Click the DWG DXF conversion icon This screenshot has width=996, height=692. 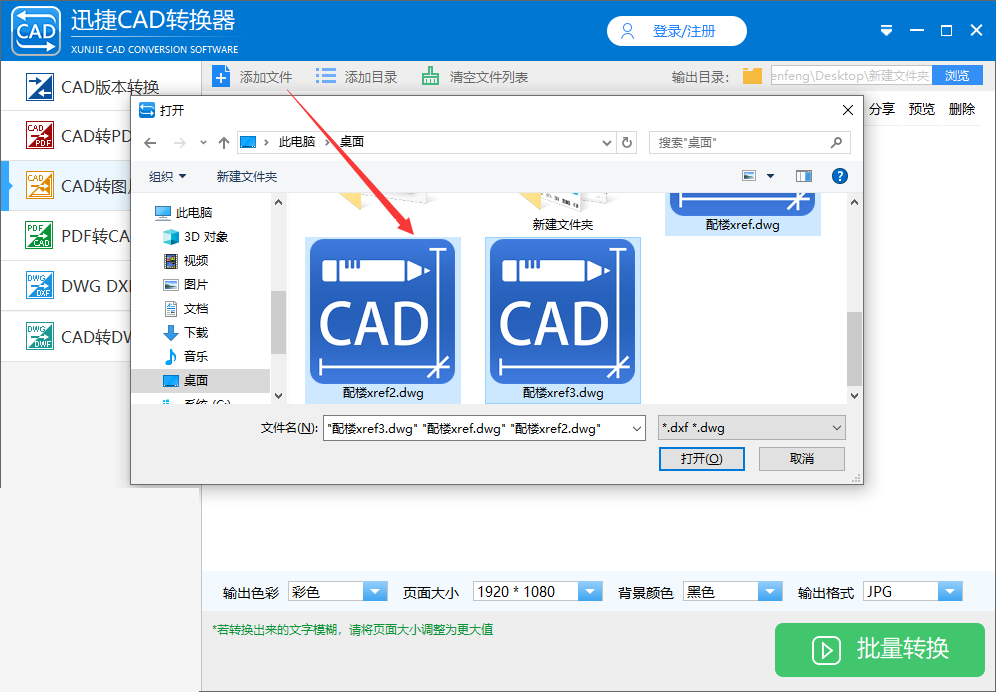pos(39,286)
